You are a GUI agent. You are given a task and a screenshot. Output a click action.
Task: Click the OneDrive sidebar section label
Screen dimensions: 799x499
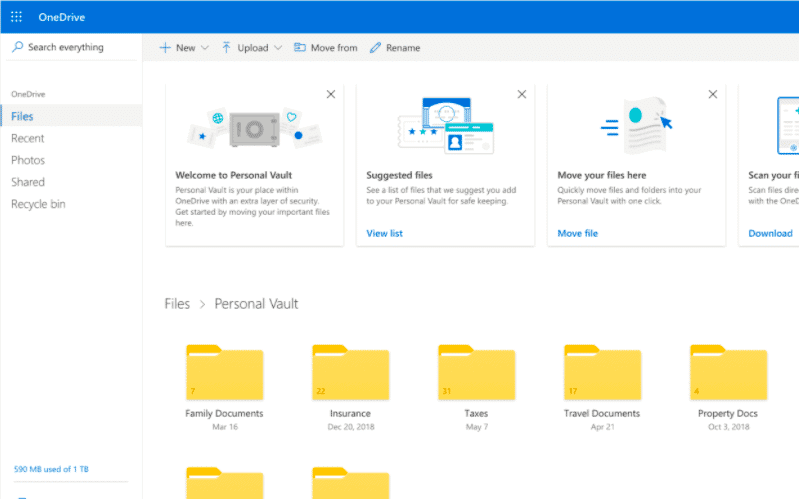(28, 94)
